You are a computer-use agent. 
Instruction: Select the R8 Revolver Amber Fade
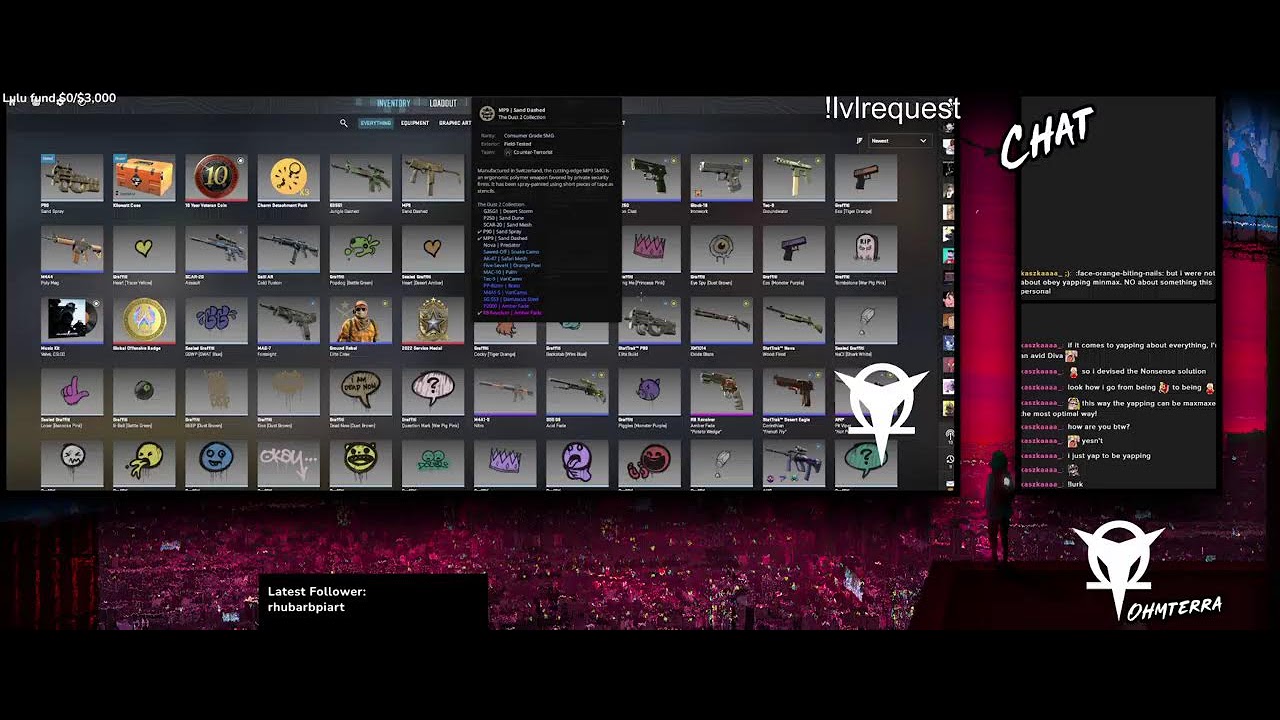[721, 392]
